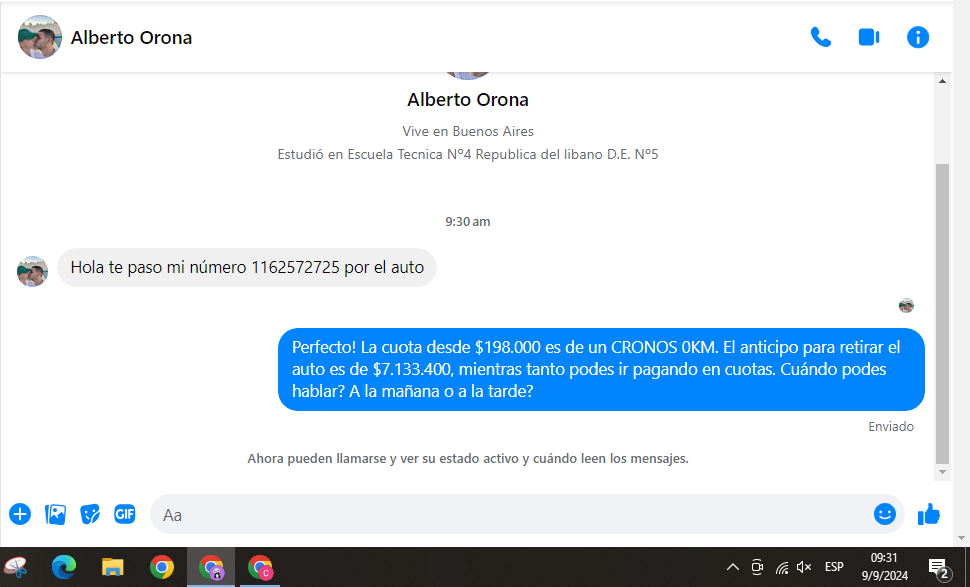Attach a photo using the image icon

click(55, 514)
